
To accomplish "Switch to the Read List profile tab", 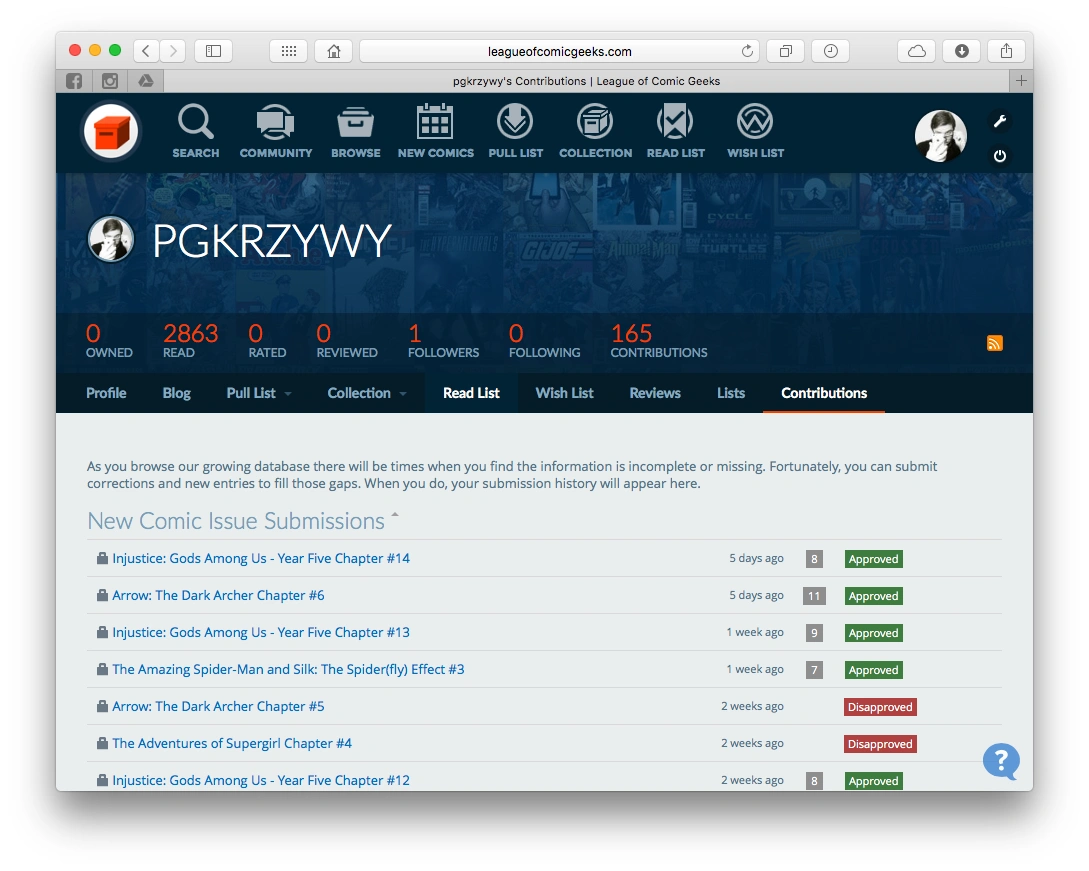I will click(471, 393).
